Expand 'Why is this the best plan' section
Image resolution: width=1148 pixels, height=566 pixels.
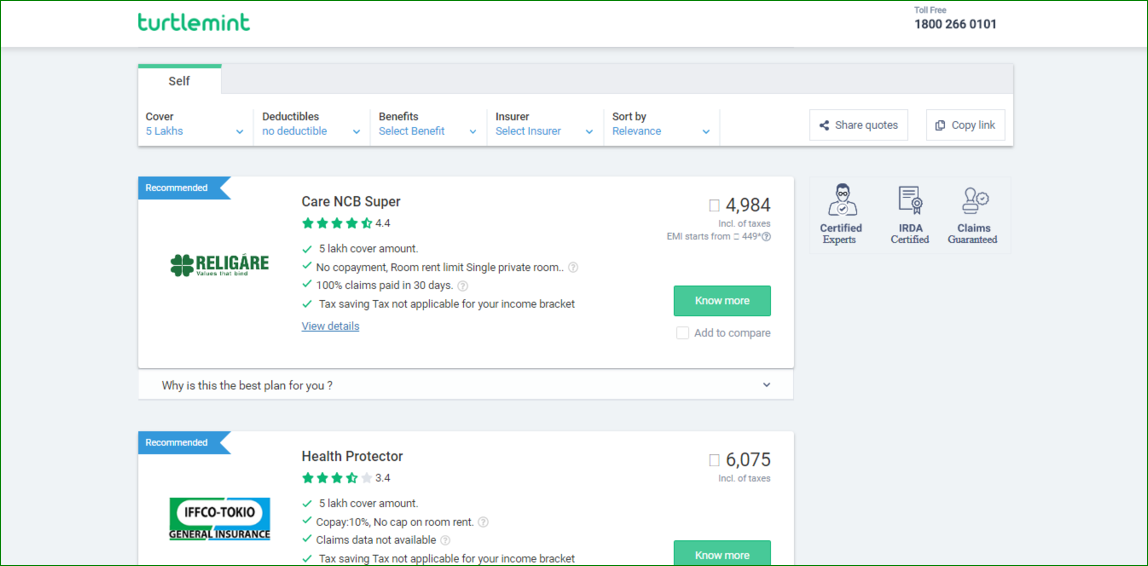pos(766,385)
